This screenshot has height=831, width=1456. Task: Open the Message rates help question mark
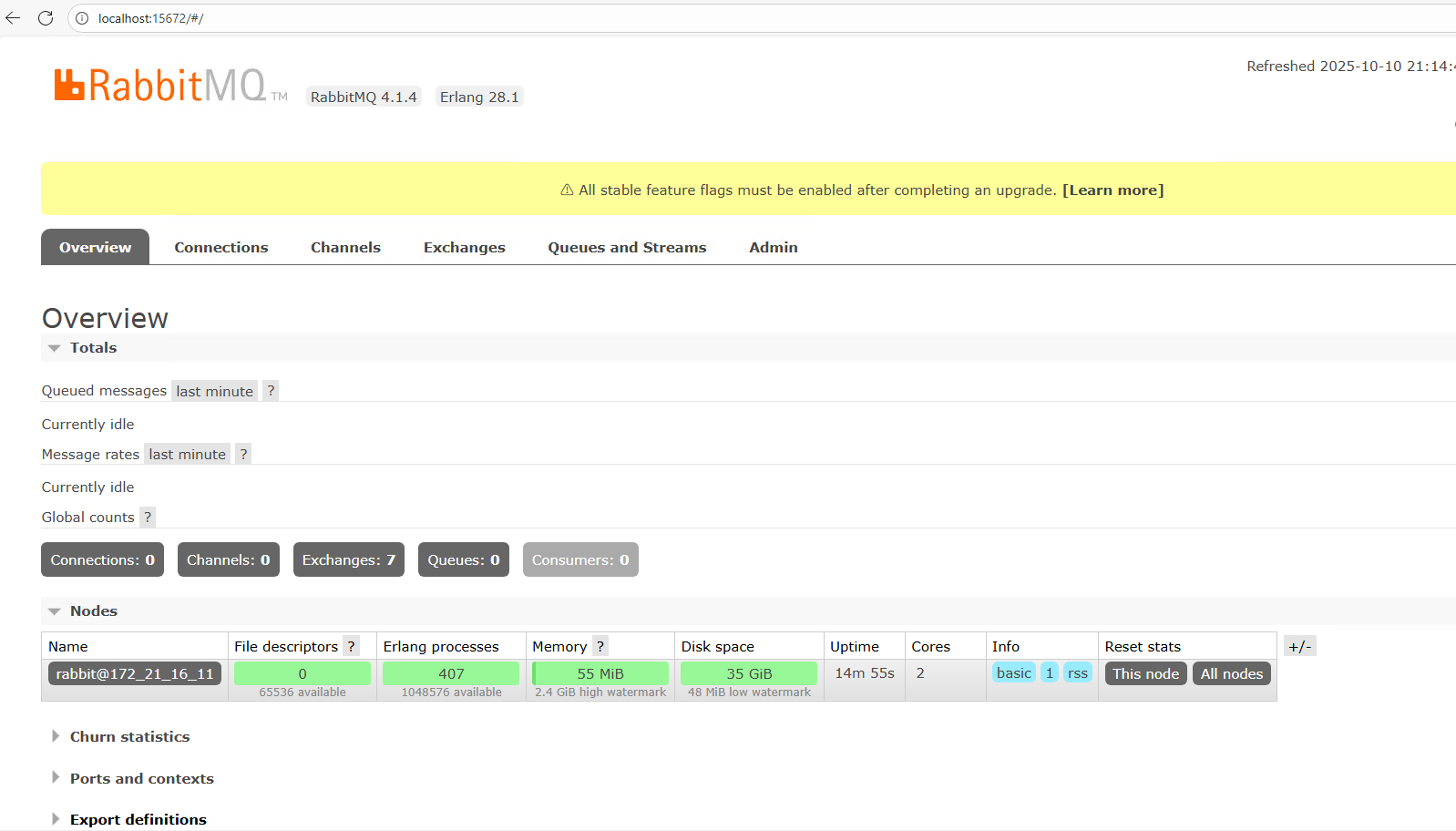click(x=243, y=454)
